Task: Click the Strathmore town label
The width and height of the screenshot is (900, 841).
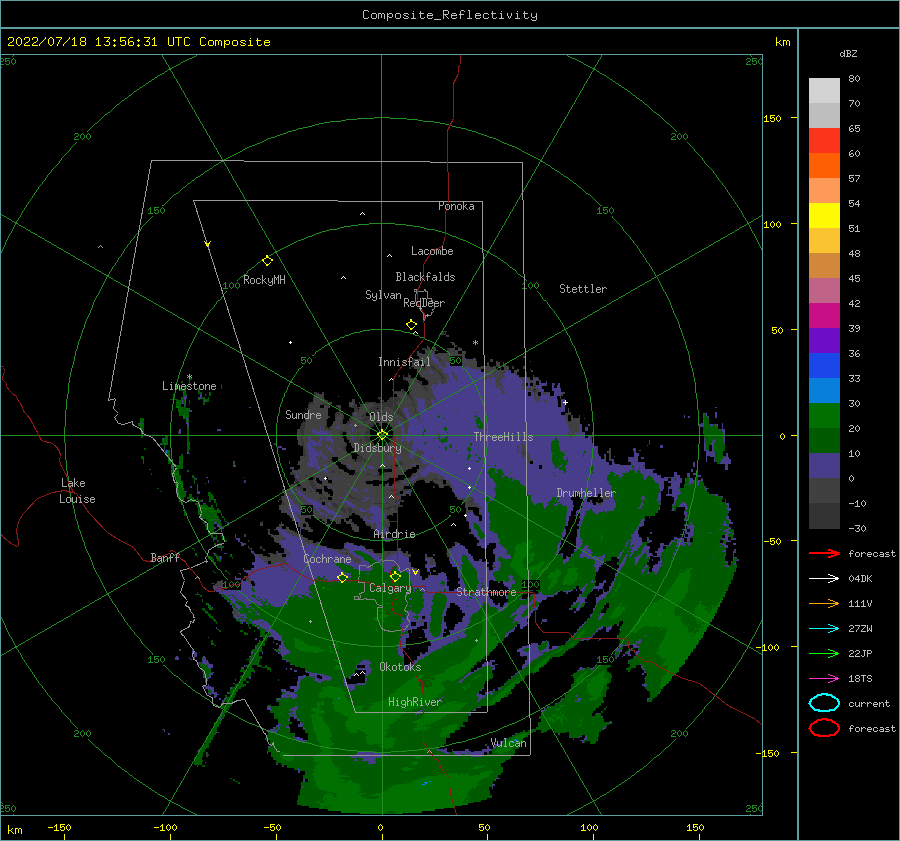Action: point(486,592)
